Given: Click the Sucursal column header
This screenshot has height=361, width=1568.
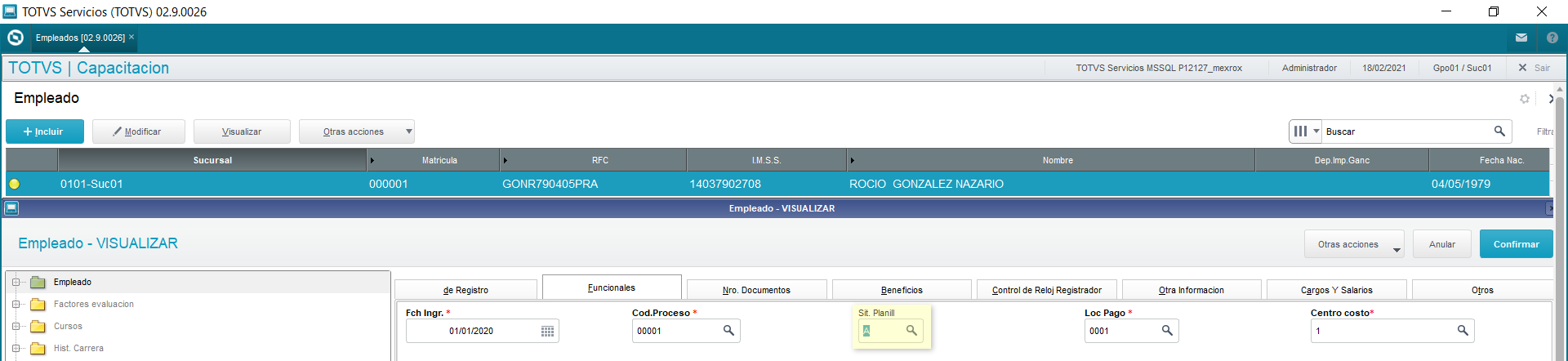Looking at the screenshot, I should coord(212,160).
